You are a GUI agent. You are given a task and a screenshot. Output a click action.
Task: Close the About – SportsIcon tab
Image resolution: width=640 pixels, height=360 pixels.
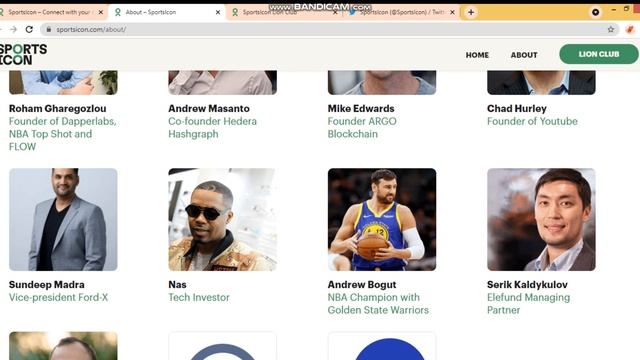tap(218, 12)
